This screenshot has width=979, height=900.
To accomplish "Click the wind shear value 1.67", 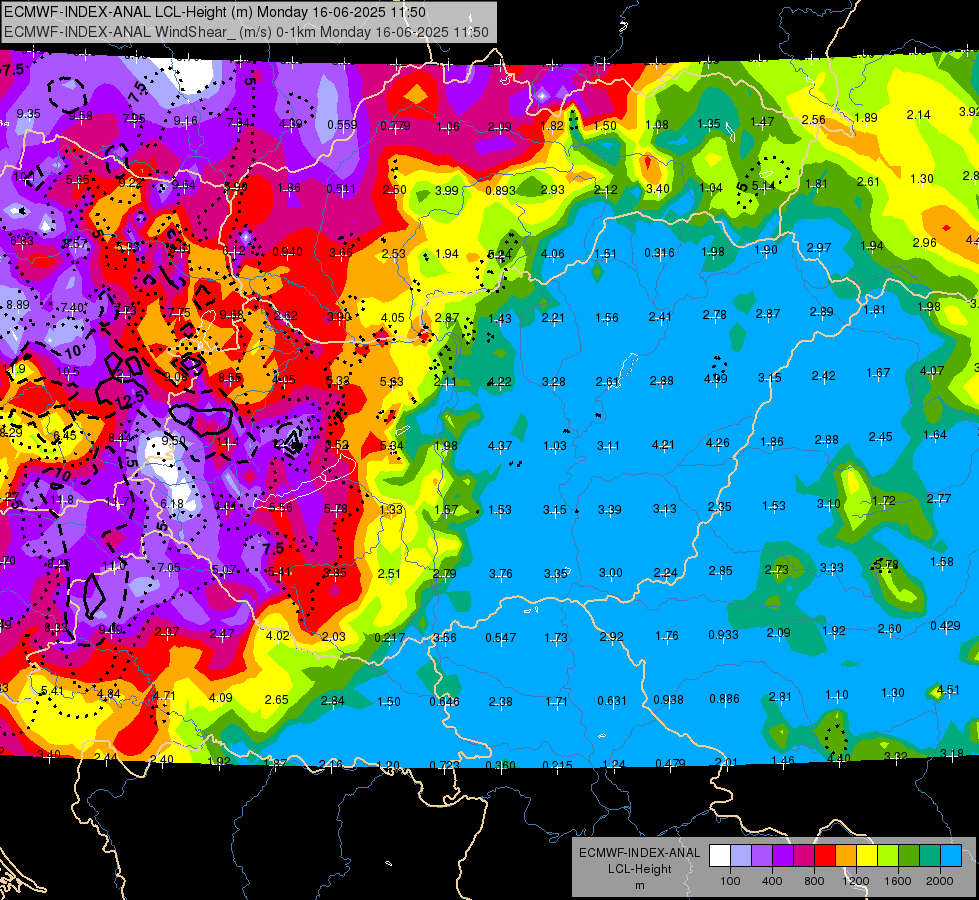I will [878, 373].
